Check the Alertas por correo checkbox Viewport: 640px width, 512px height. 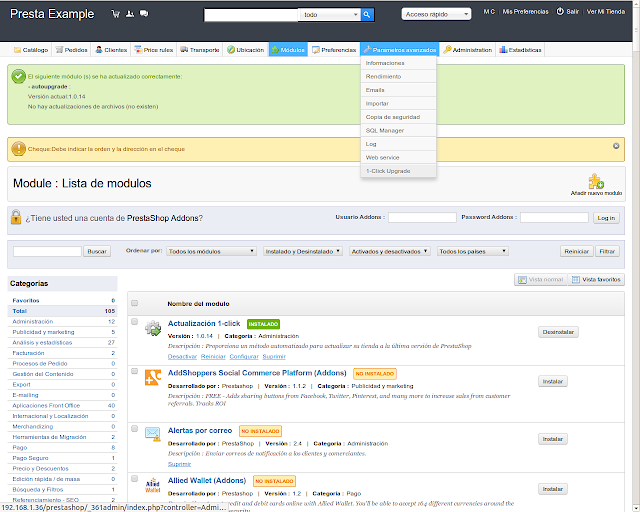coord(134,428)
